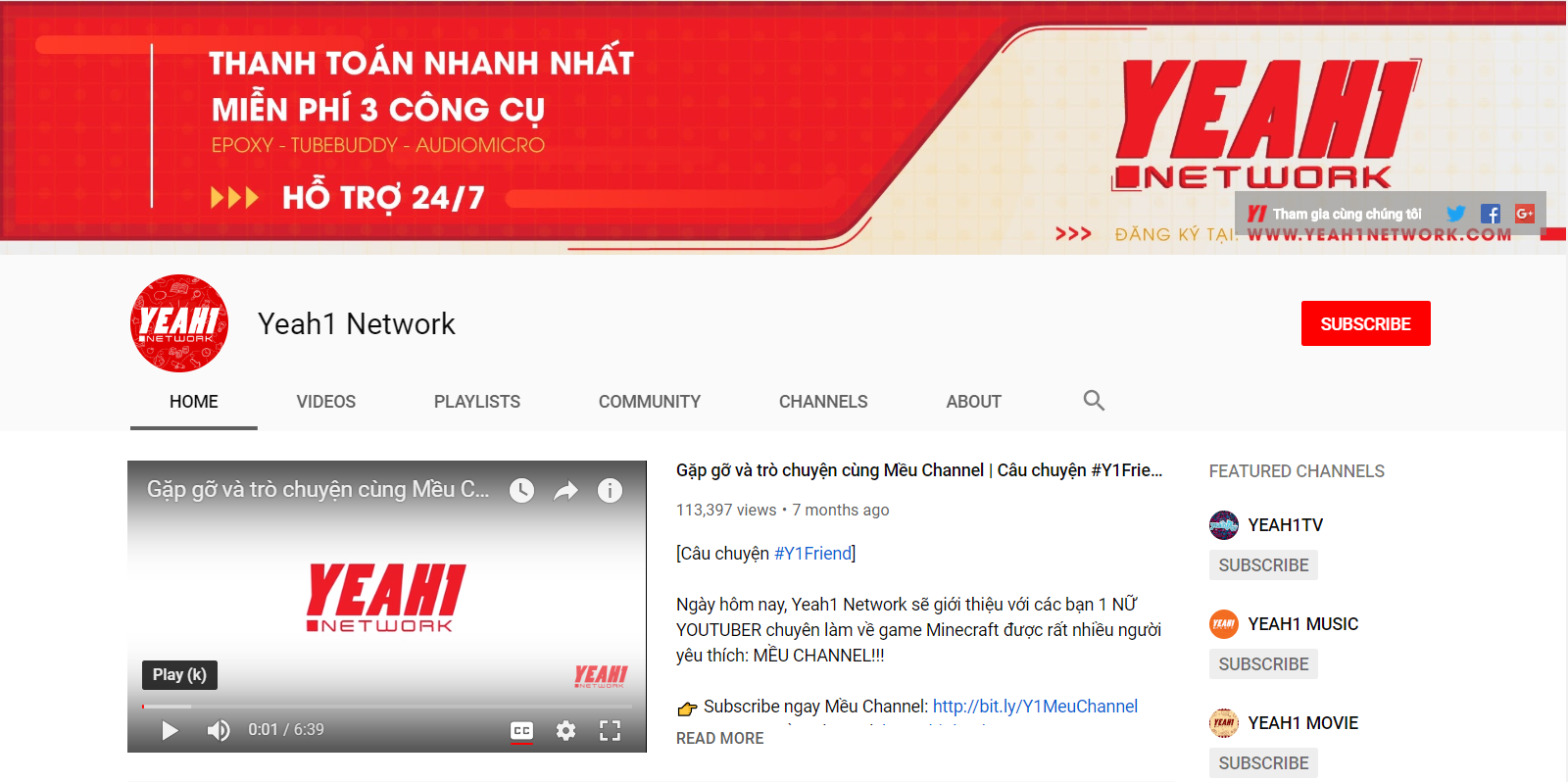The height and width of the screenshot is (782, 1568).
Task: Open the YEAH1 MOVIE channel avatar
Action: pyautogui.click(x=1224, y=723)
